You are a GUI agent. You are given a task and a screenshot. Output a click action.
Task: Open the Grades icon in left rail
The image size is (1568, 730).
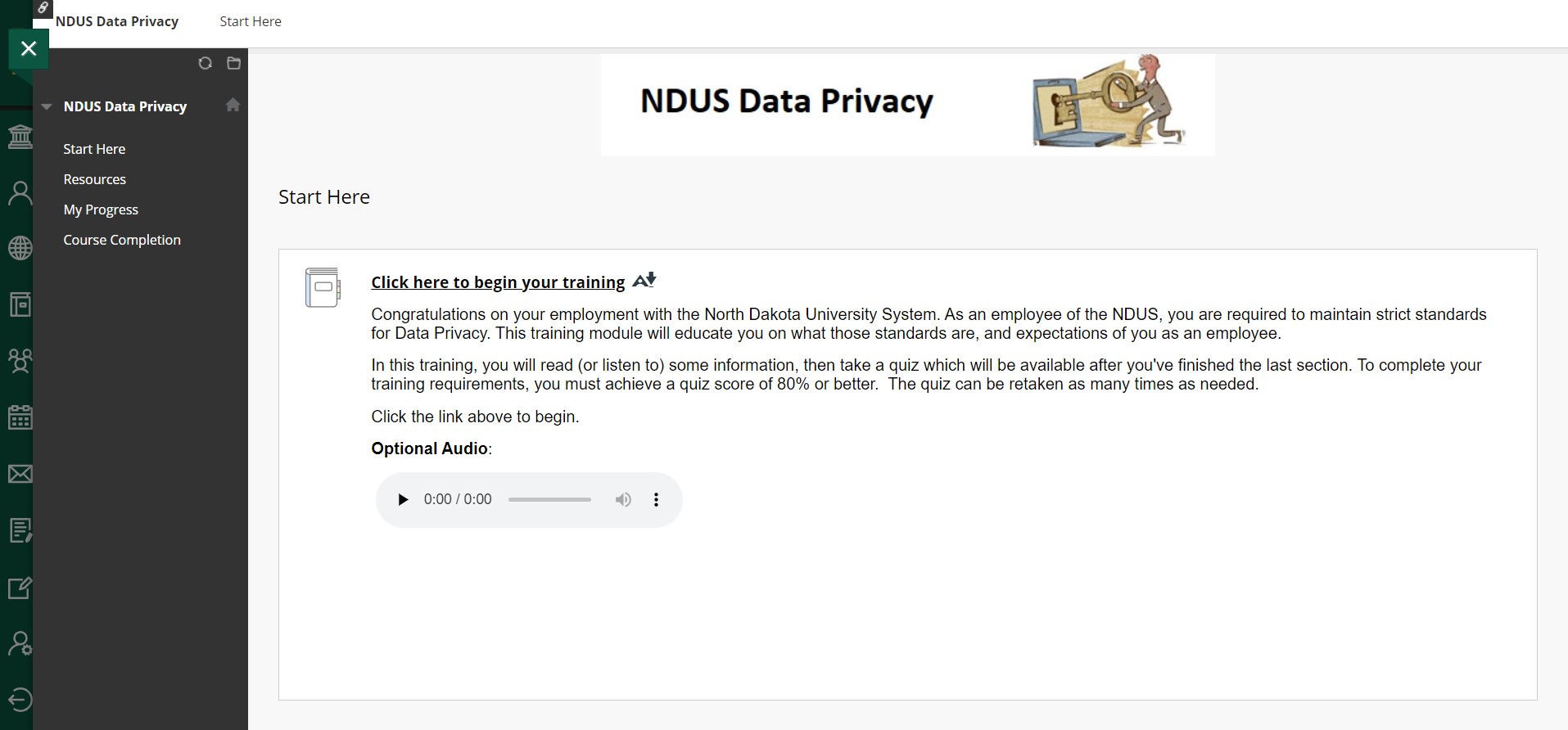(x=20, y=530)
